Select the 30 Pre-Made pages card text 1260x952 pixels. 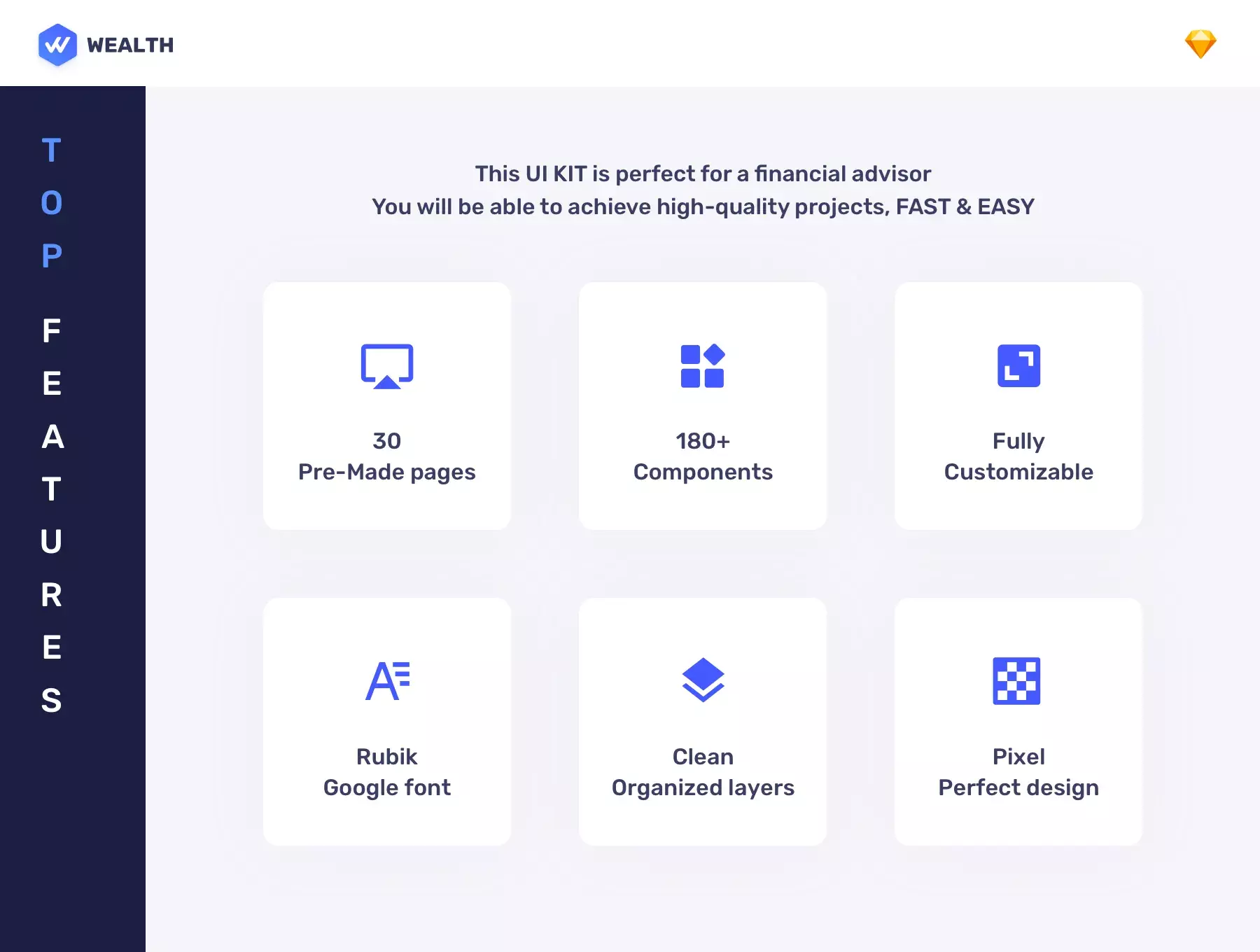[x=387, y=456]
